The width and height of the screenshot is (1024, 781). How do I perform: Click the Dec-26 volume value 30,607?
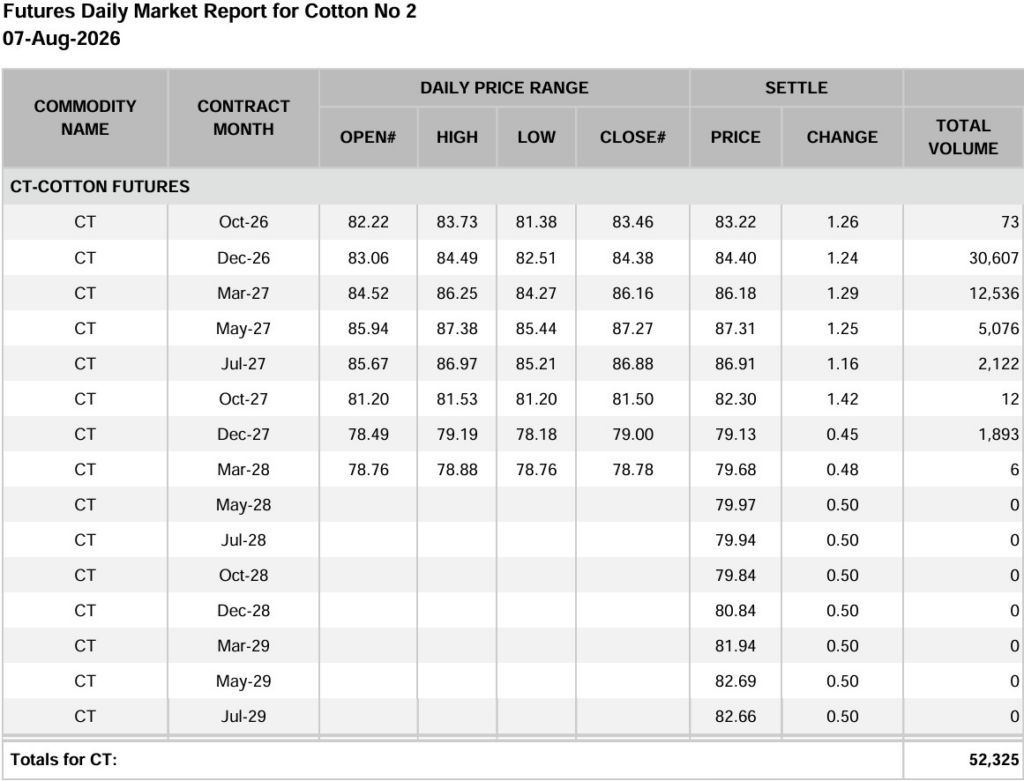(993, 258)
